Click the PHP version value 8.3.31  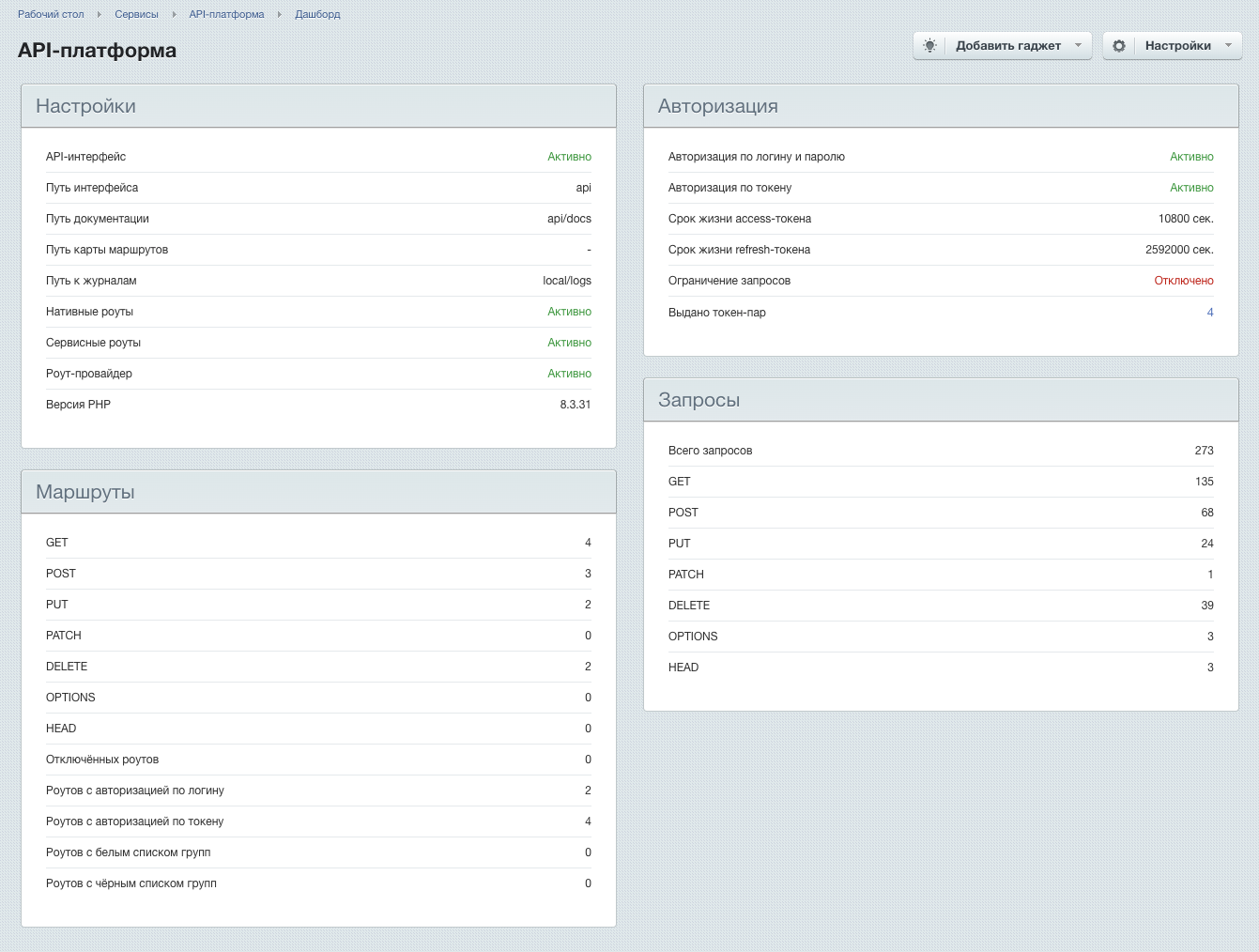click(576, 405)
